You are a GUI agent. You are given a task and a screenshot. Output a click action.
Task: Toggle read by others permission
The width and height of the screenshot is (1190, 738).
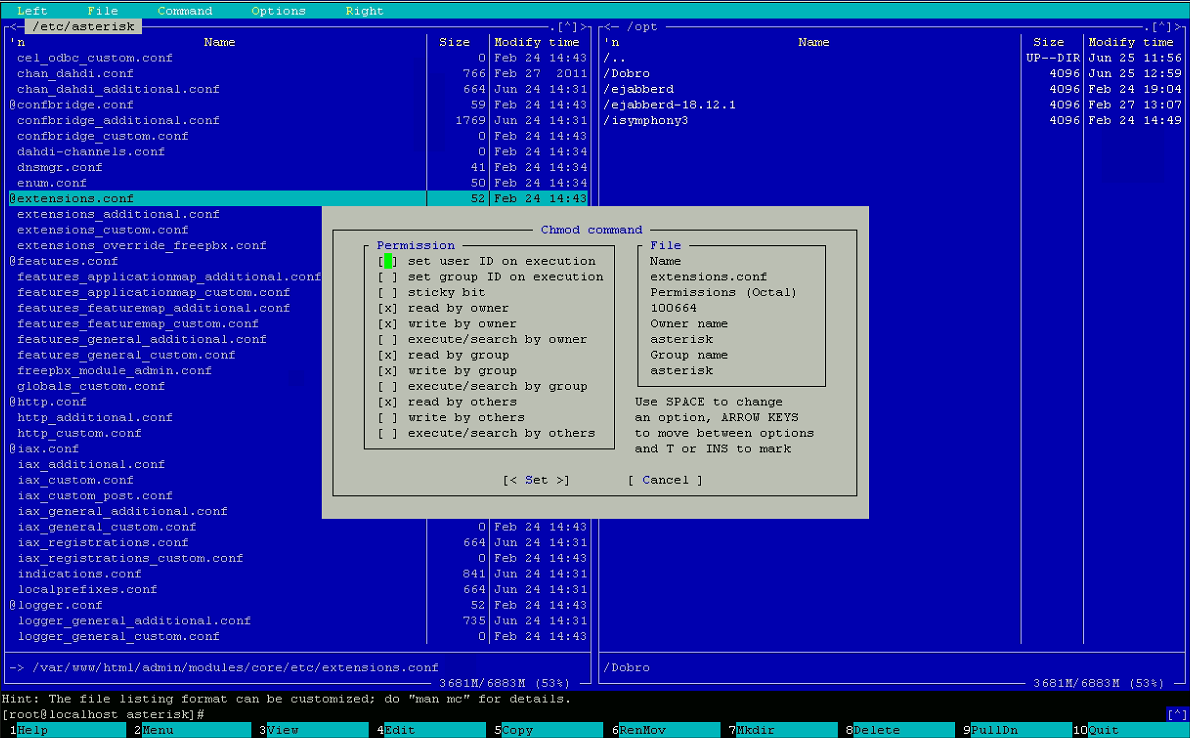tap(388, 402)
